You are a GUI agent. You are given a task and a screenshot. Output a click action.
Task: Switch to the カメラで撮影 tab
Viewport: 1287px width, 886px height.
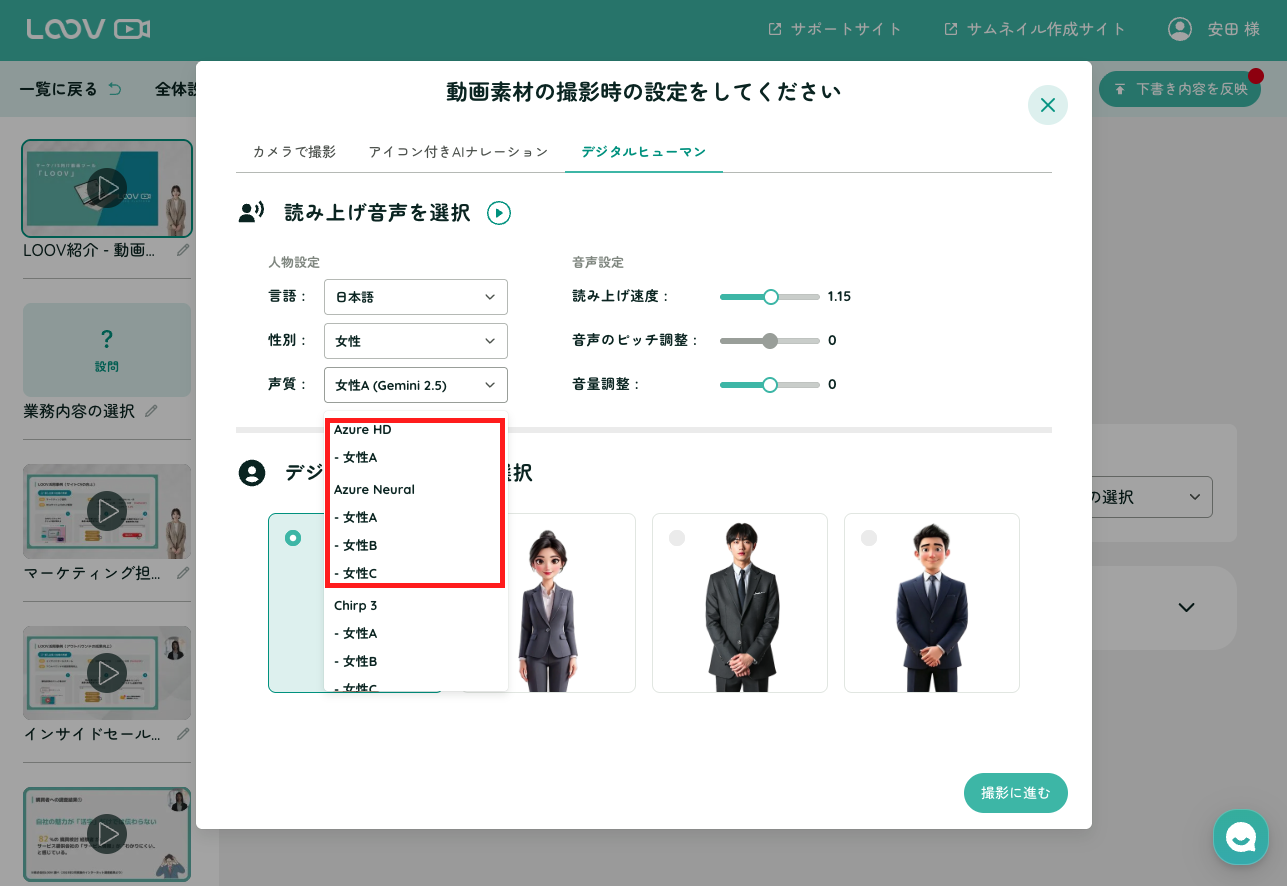click(294, 152)
